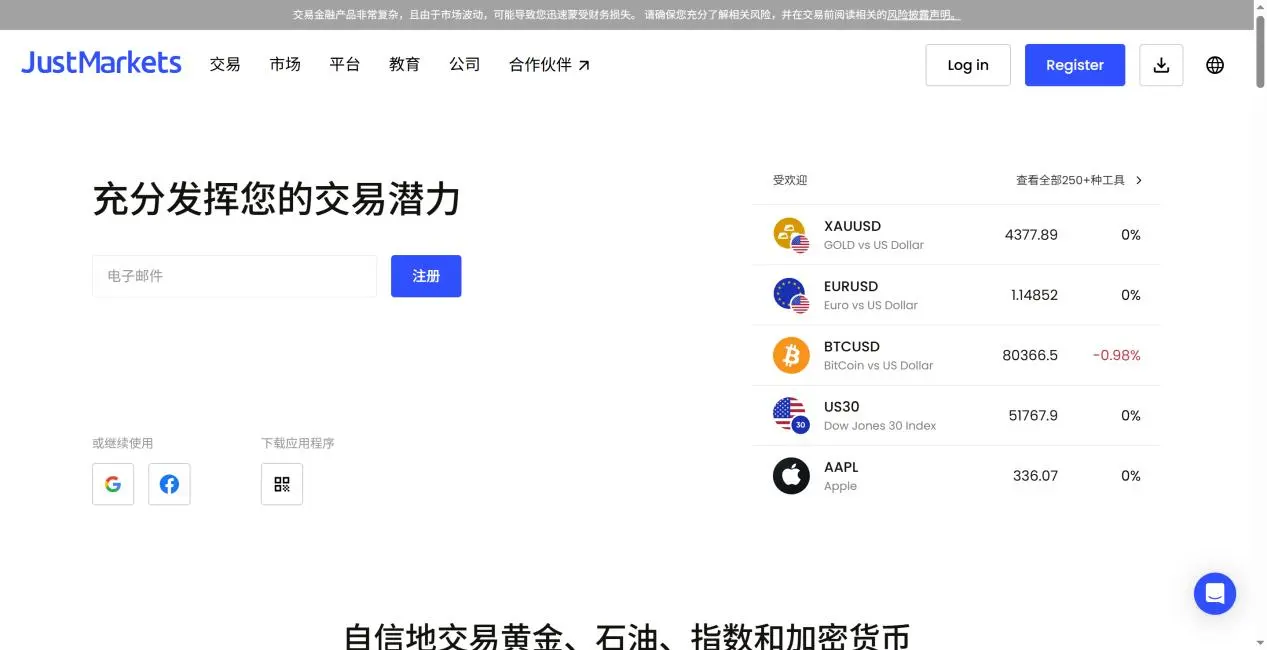Click XAUUSD price 4377.89
This screenshot has width=1267, height=650.
click(1031, 235)
